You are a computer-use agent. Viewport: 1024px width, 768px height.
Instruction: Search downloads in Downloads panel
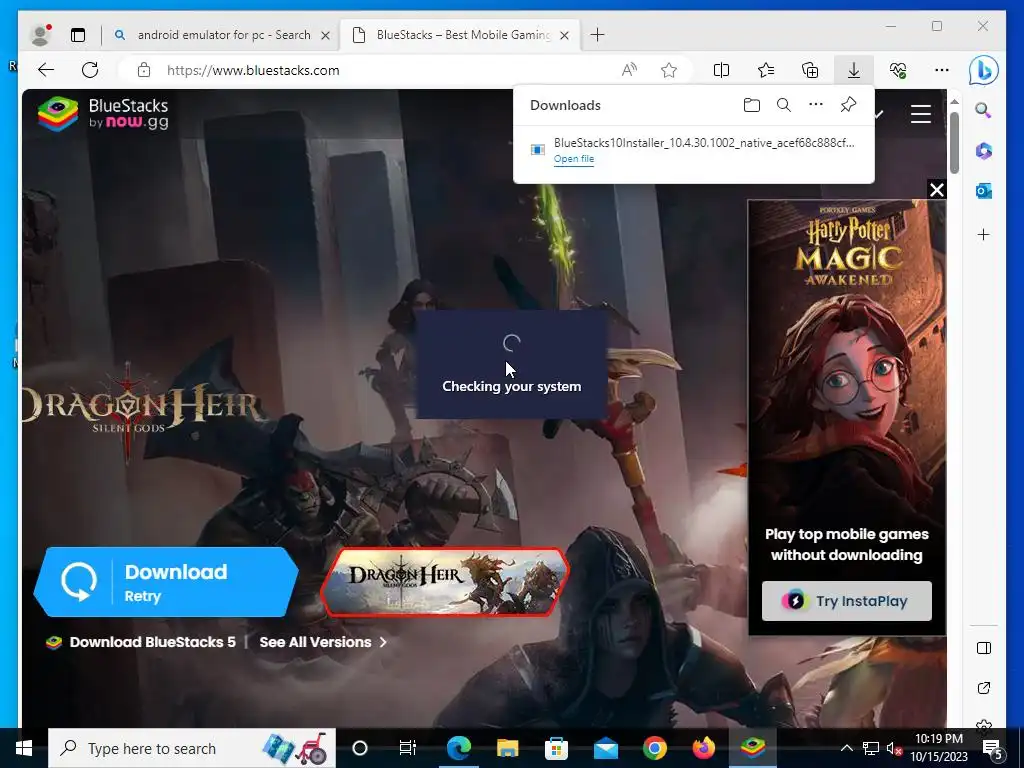(x=784, y=105)
